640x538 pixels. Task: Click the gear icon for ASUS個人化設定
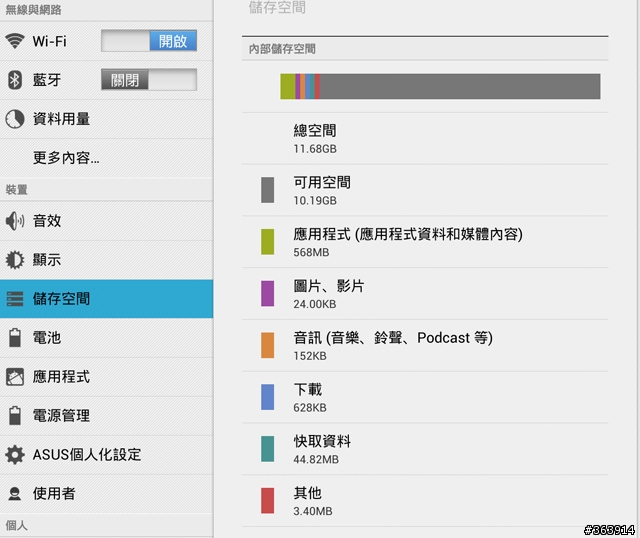coord(15,454)
